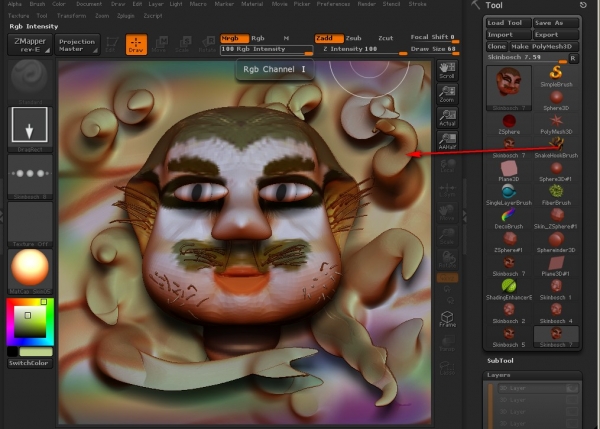Pick the Skin_ZSphere#1 tool

click(x=556, y=215)
